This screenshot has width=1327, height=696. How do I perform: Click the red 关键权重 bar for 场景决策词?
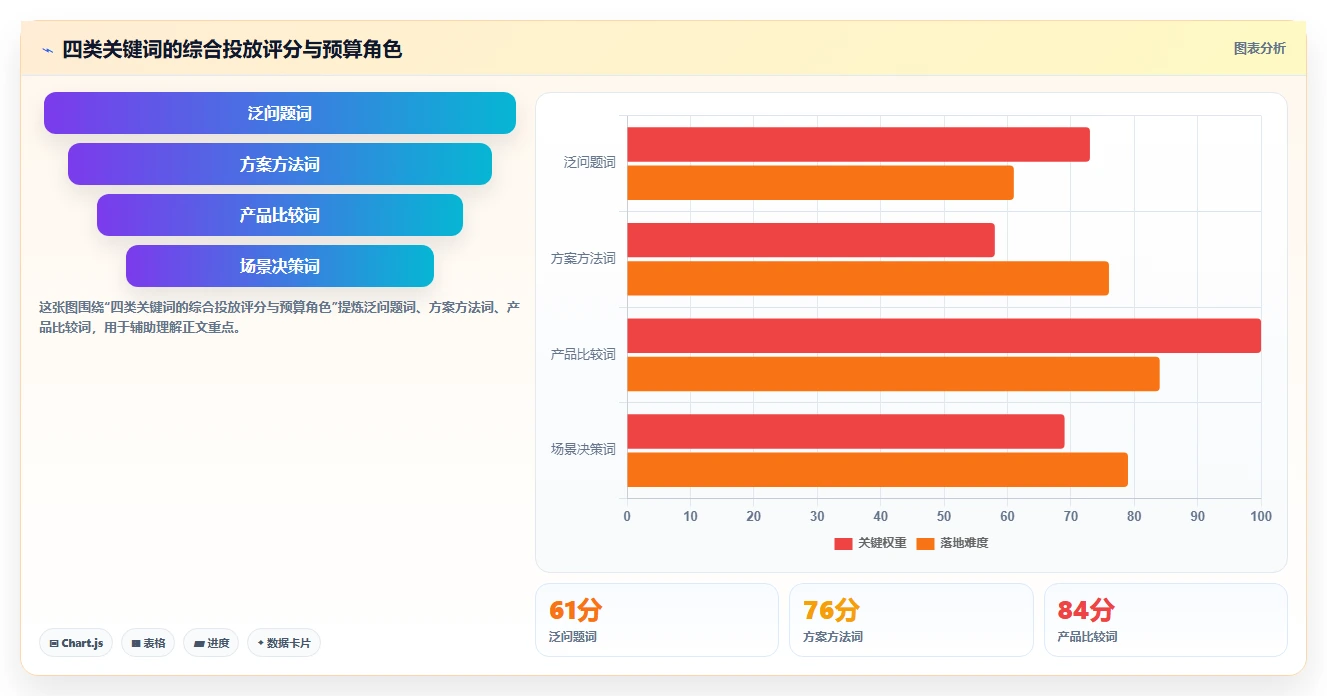[x=846, y=431]
